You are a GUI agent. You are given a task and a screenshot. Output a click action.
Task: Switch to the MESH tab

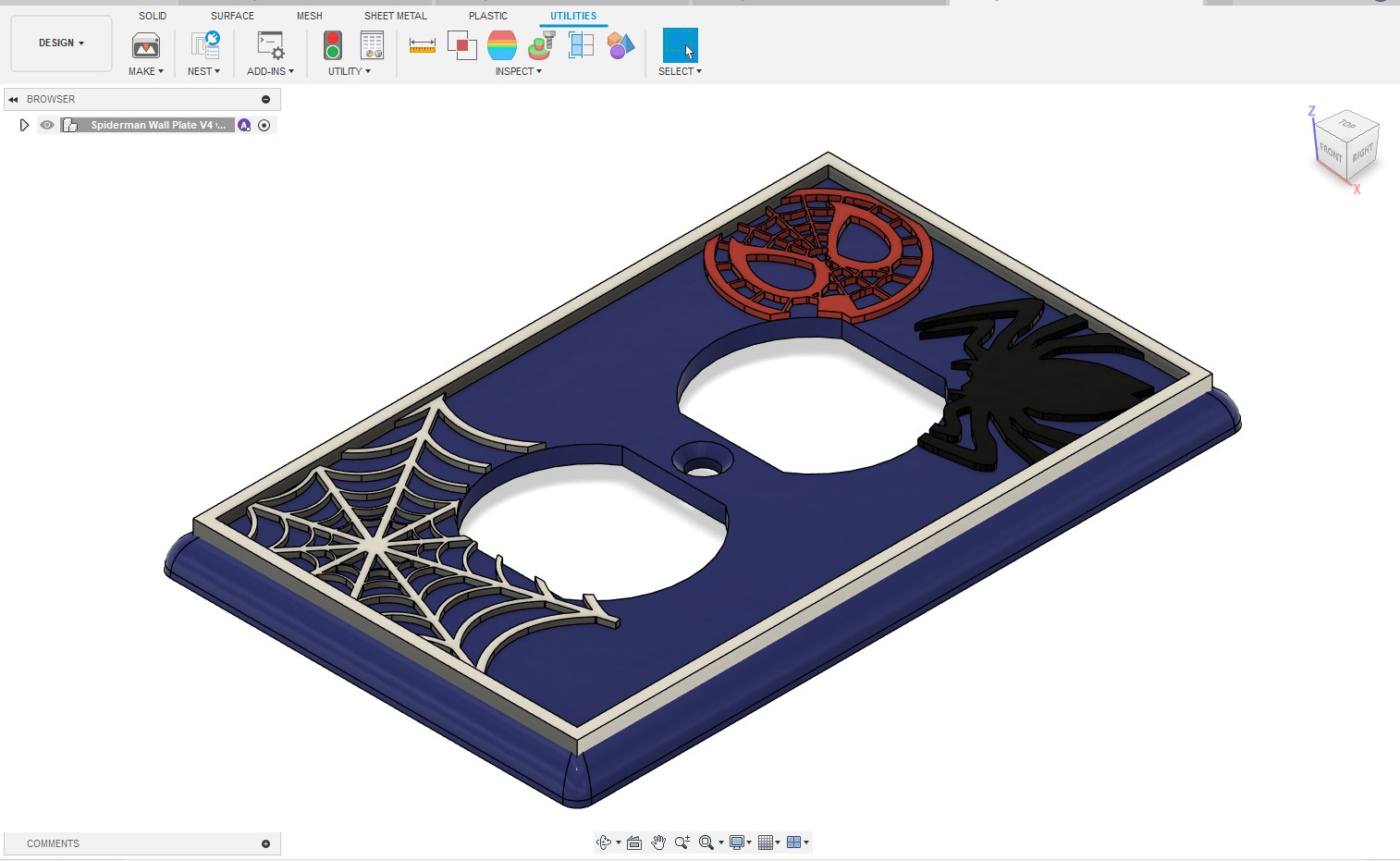tap(310, 16)
